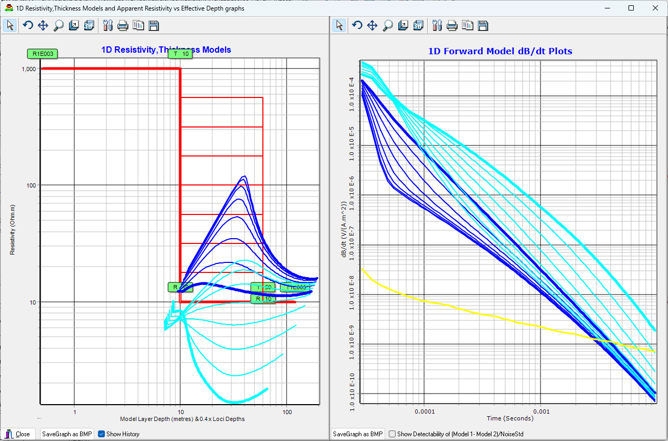This screenshot has width=668, height=441.
Task: Select the R 10 resistivity handle near the bottom layer
Action: pyautogui.click(x=263, y=299)
